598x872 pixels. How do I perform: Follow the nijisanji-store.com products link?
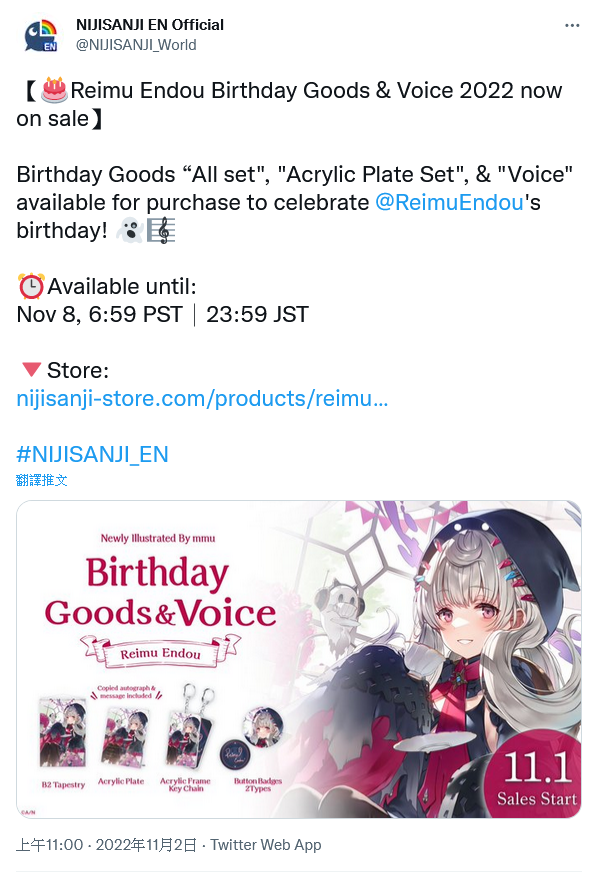tap(202, 398)
